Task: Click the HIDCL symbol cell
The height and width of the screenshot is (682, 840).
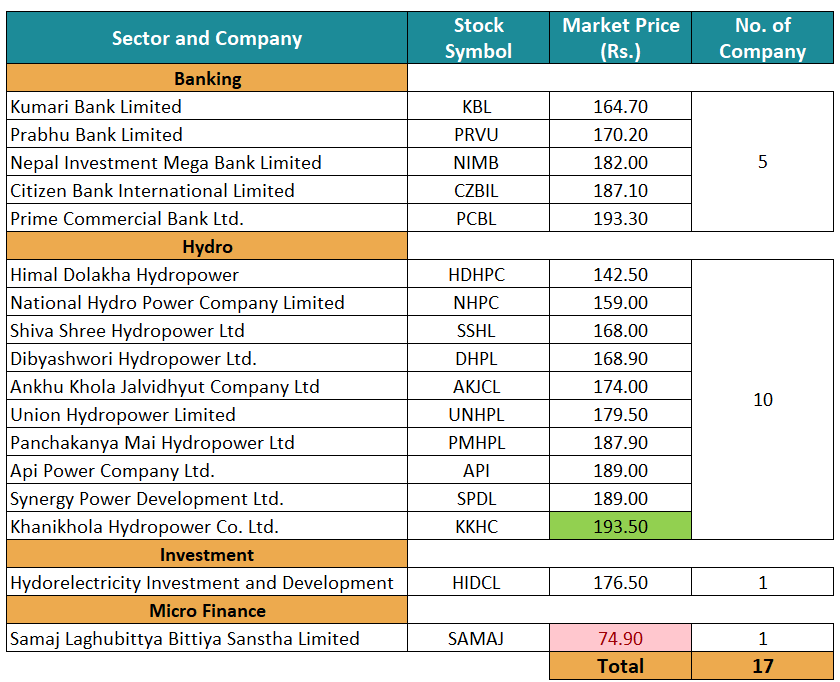Action: click(478, 582)
